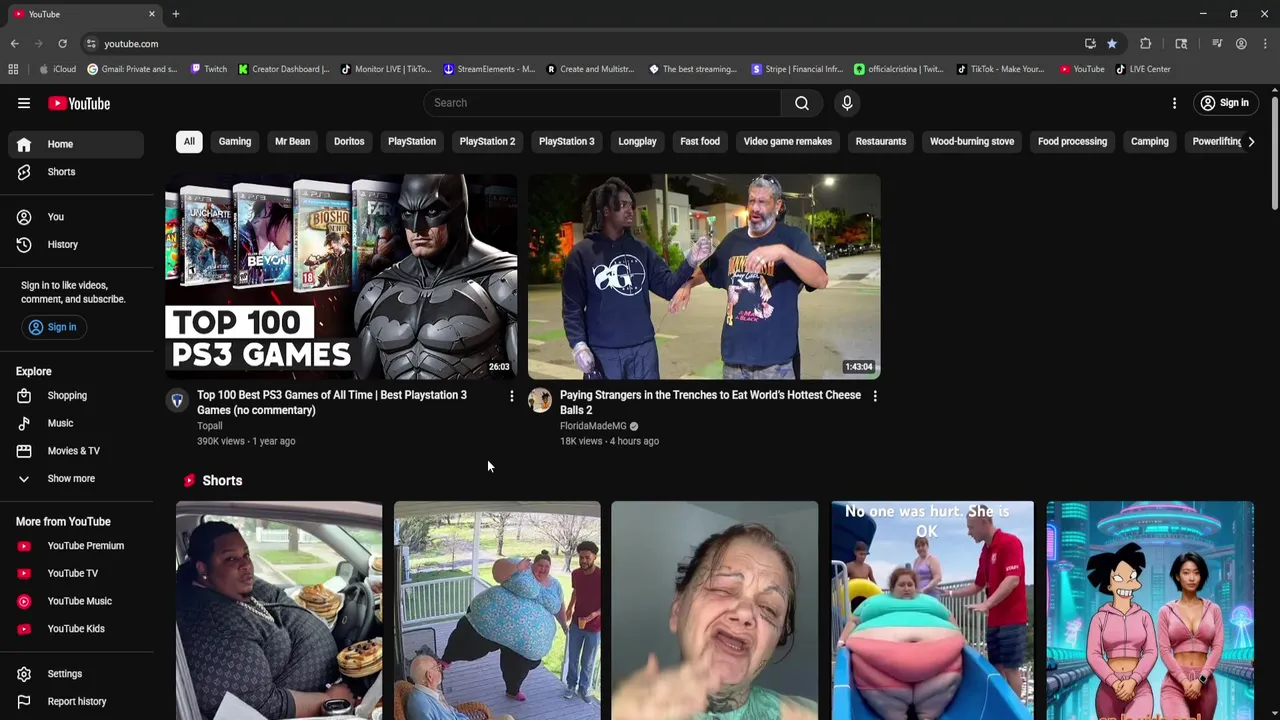
Task: Select the PlayStation 2 filter chip
Action: pos(487,142)
